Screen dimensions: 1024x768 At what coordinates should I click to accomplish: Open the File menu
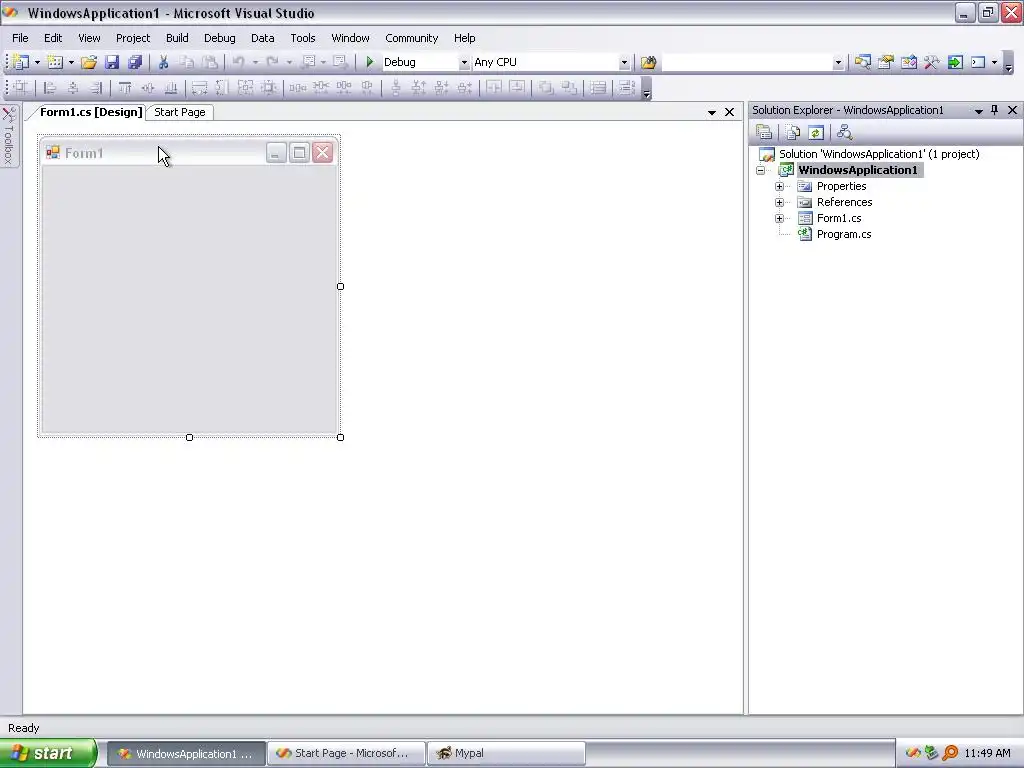[20, 38]
